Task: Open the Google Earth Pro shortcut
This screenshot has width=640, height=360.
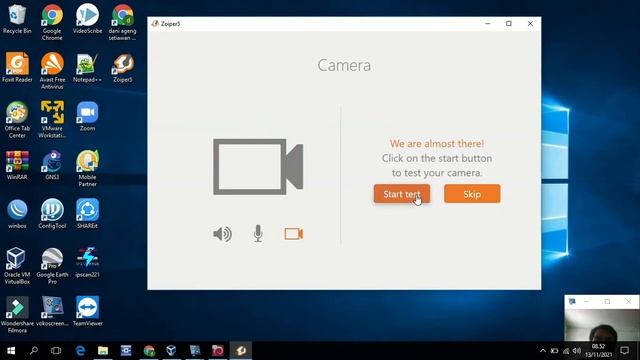Action: pos(52,266)
